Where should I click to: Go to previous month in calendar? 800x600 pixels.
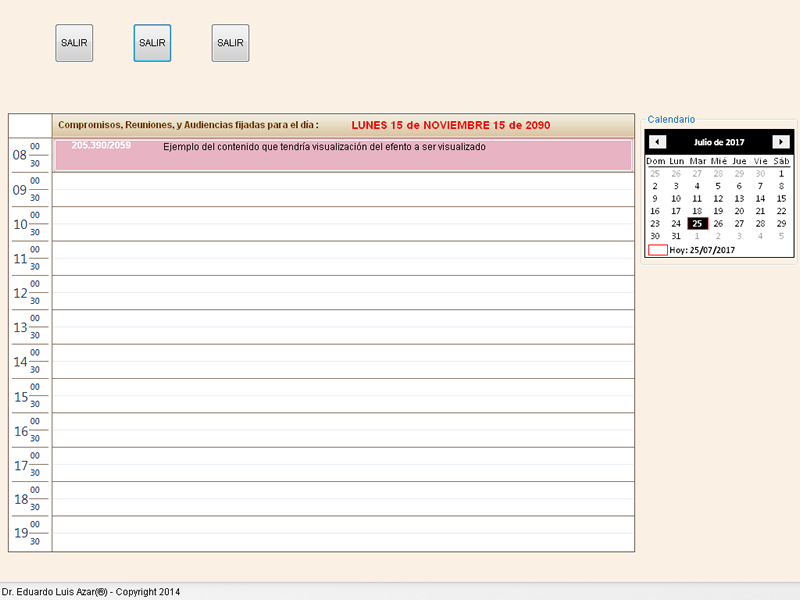click(x=657, y=142)
